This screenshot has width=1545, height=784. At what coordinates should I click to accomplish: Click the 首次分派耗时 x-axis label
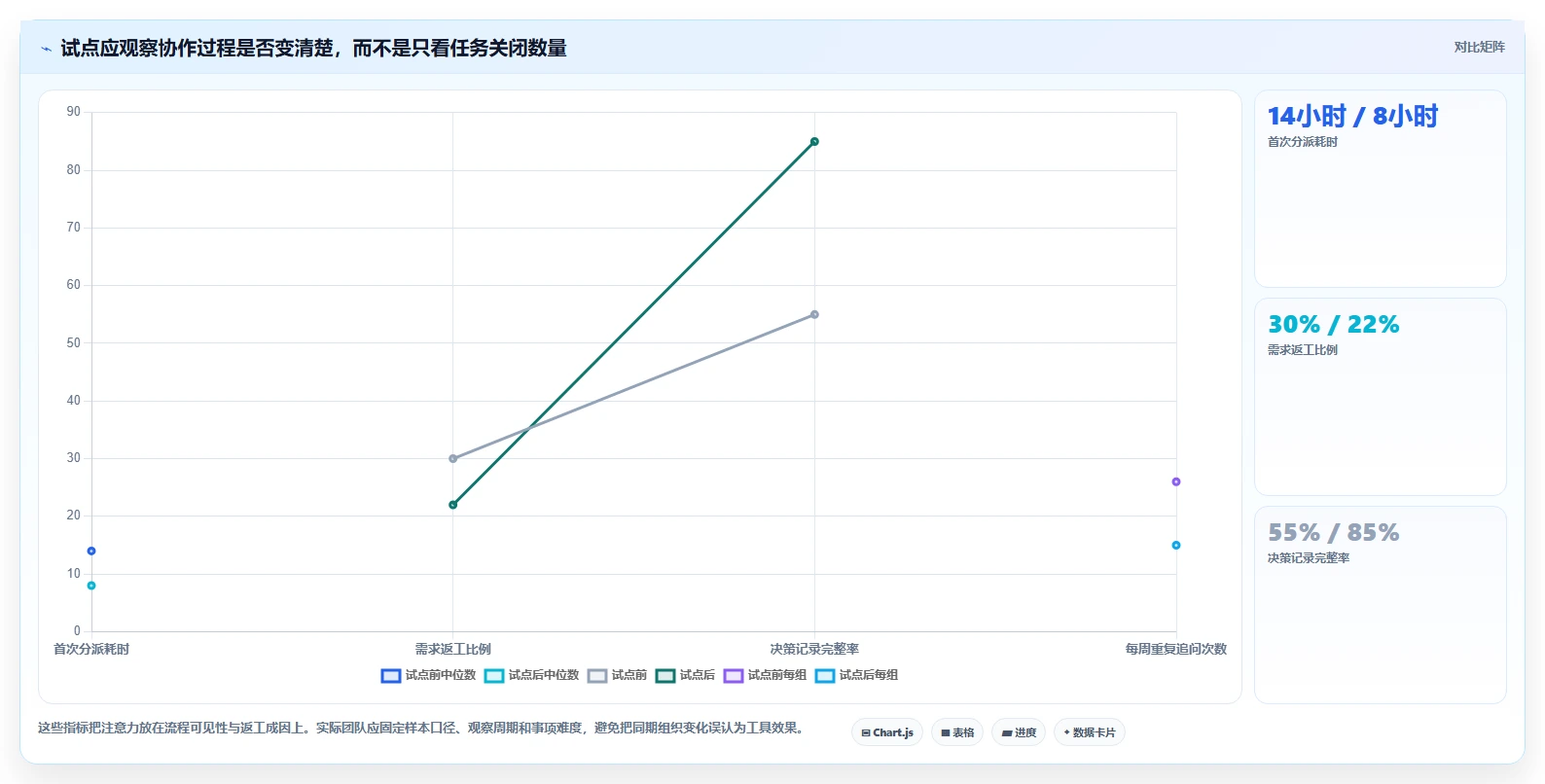coord(91,649)
